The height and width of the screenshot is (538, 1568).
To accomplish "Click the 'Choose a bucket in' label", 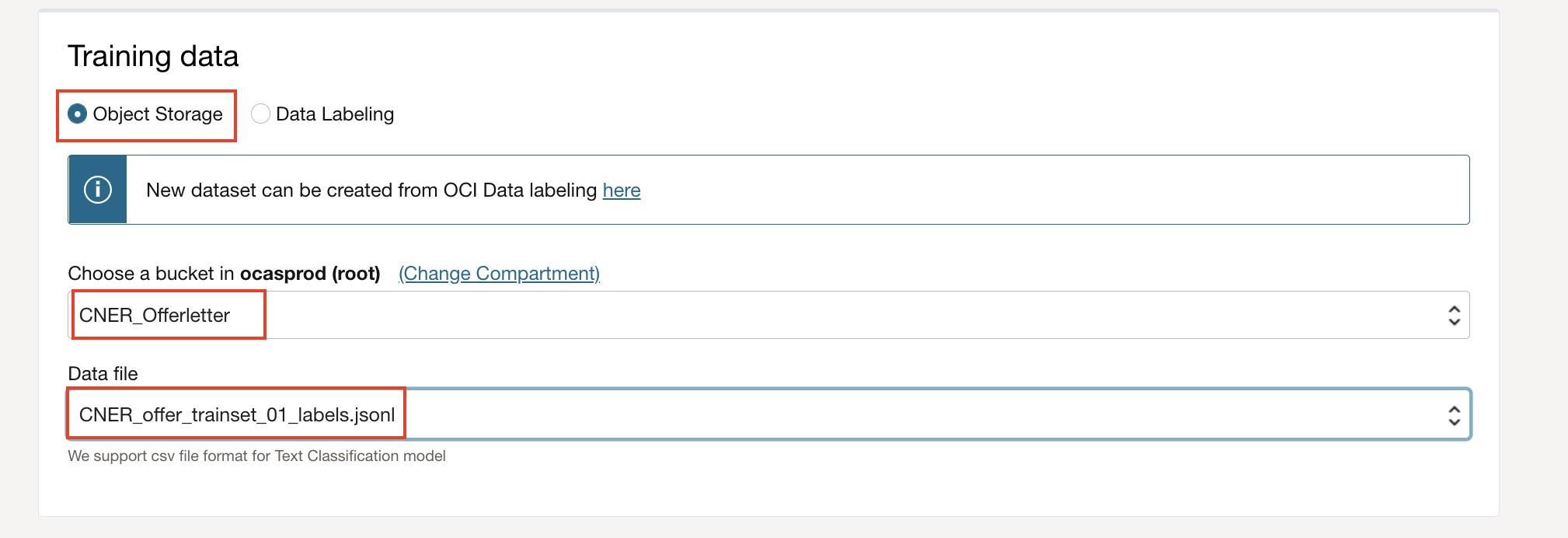I will [x=152, y=274].
